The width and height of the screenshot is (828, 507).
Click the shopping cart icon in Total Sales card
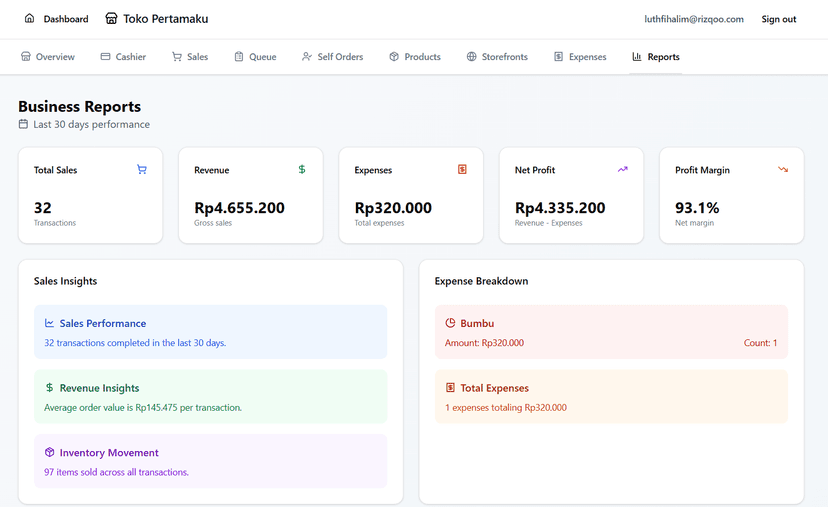(x=142, y=170)
